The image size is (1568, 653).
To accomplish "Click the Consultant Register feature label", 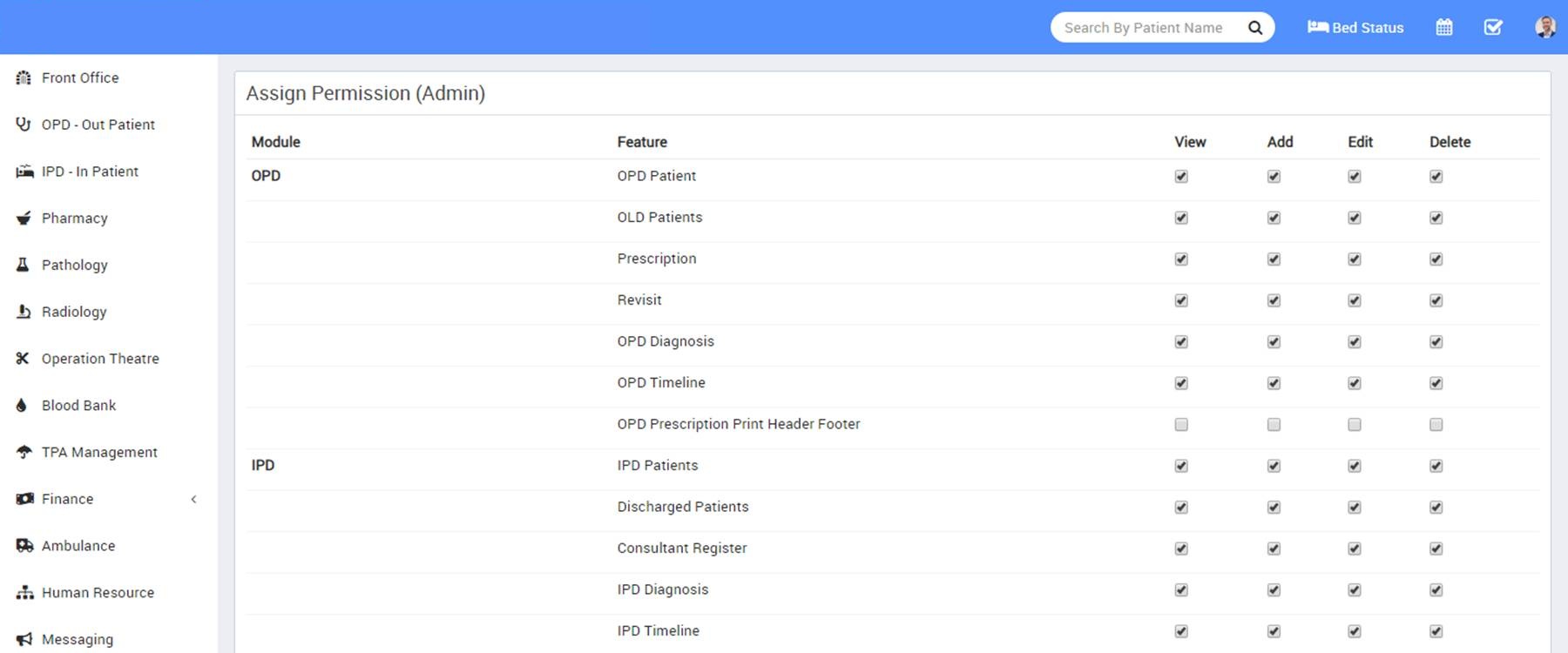I will (682, 548).
